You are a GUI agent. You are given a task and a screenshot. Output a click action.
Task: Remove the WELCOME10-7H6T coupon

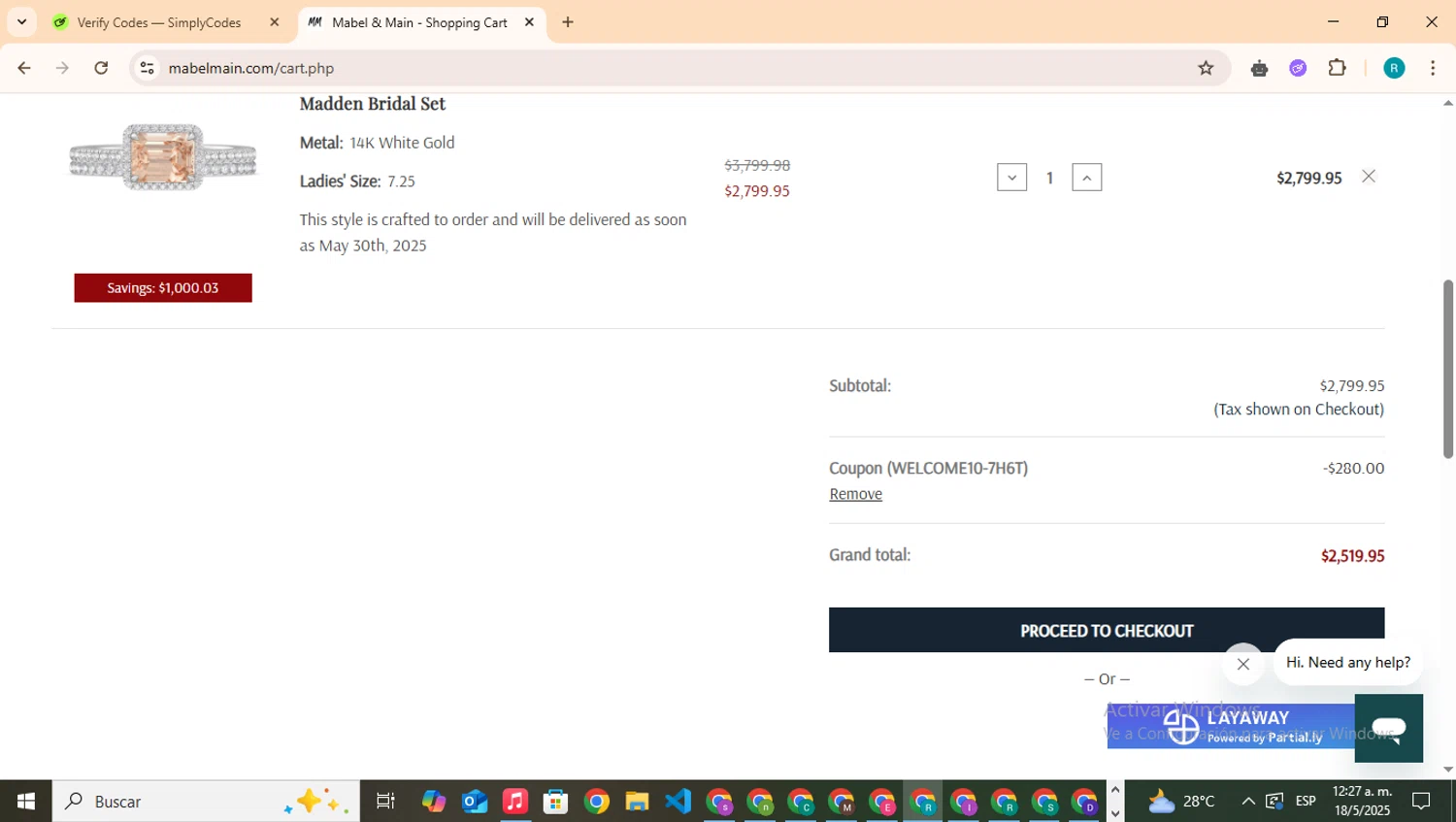[x=855, y=494]
